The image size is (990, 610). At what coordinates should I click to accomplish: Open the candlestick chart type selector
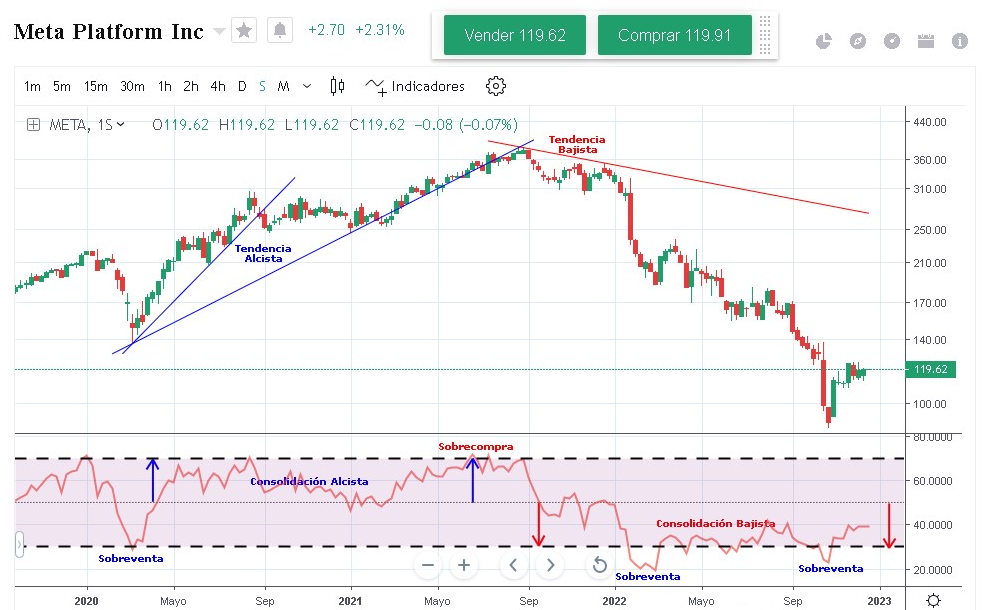(337, 86)
